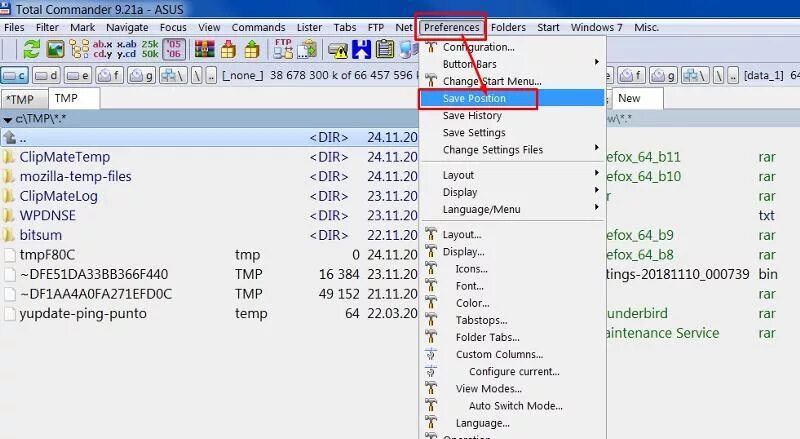Open Auto Switch Mode... entry

[512, 405]
